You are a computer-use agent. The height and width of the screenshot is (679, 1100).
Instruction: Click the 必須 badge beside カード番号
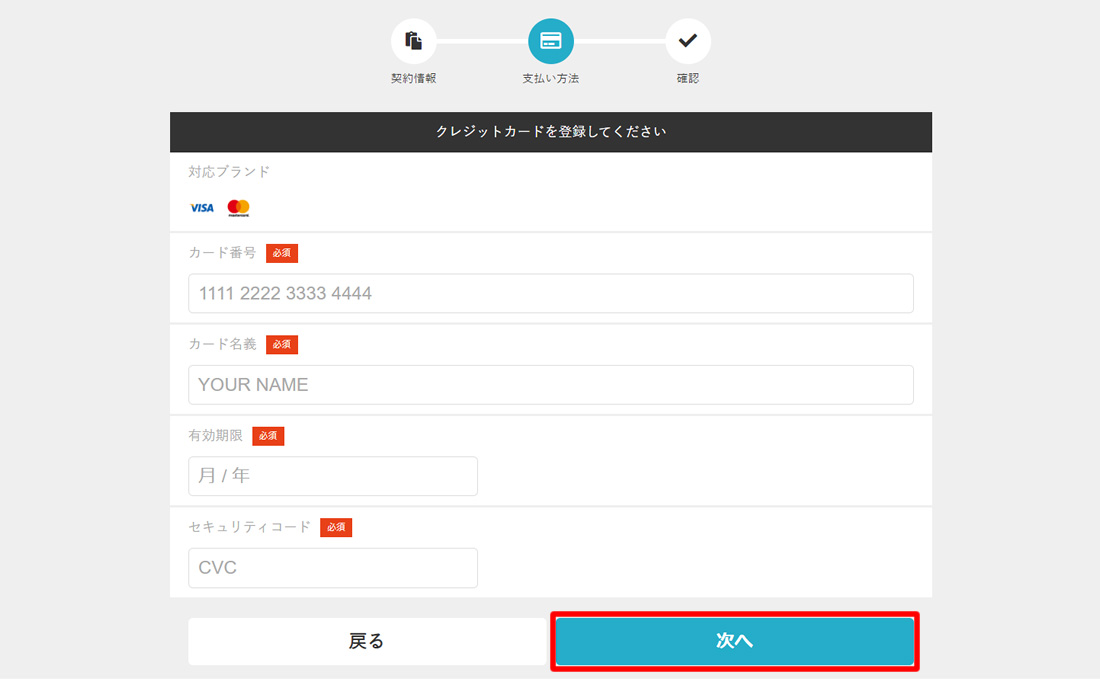pyautogui.click(x=282, y=253)
